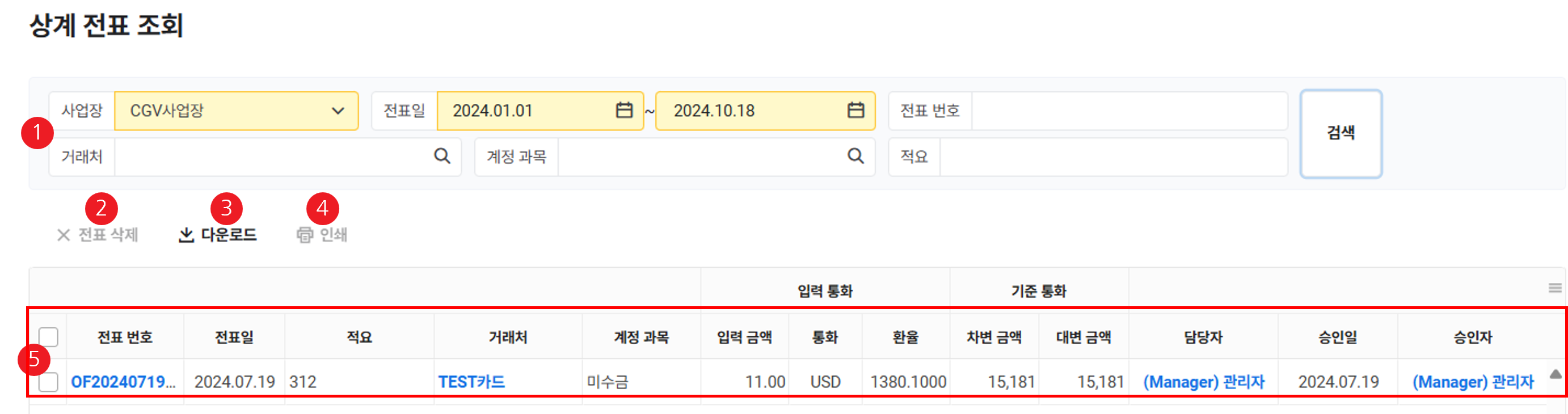Open the OF20240719 voucher number link
The height and width of the screenshot is (414, 1568).
[123, 382]
